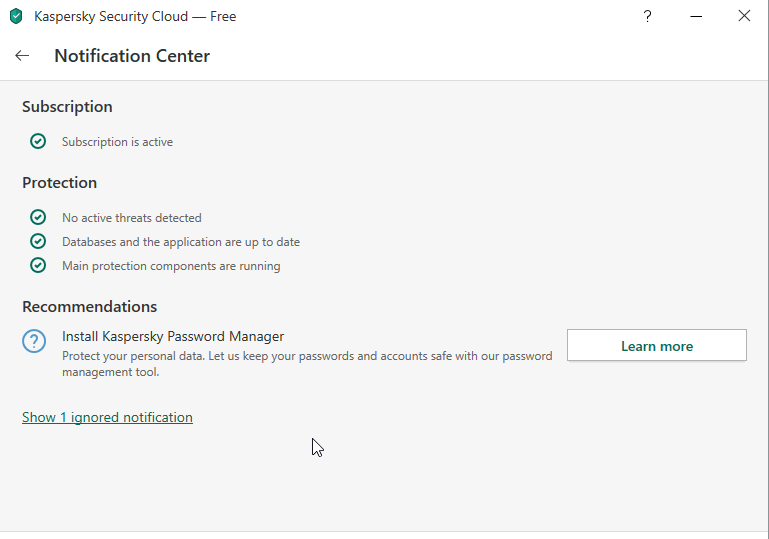This screenshot has width=769, height=539.
Task: Open help via the question mark icon
Action: 648,16
